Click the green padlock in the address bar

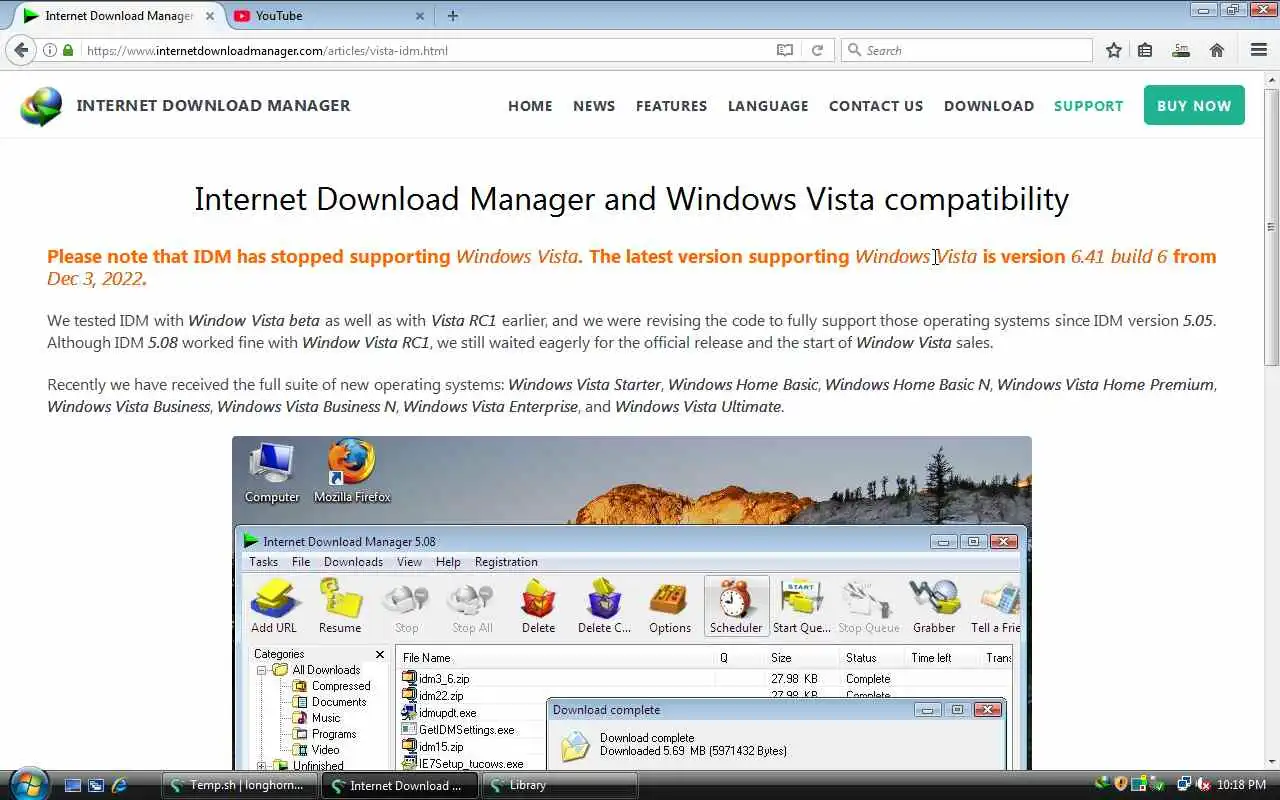tap(68, 50)
